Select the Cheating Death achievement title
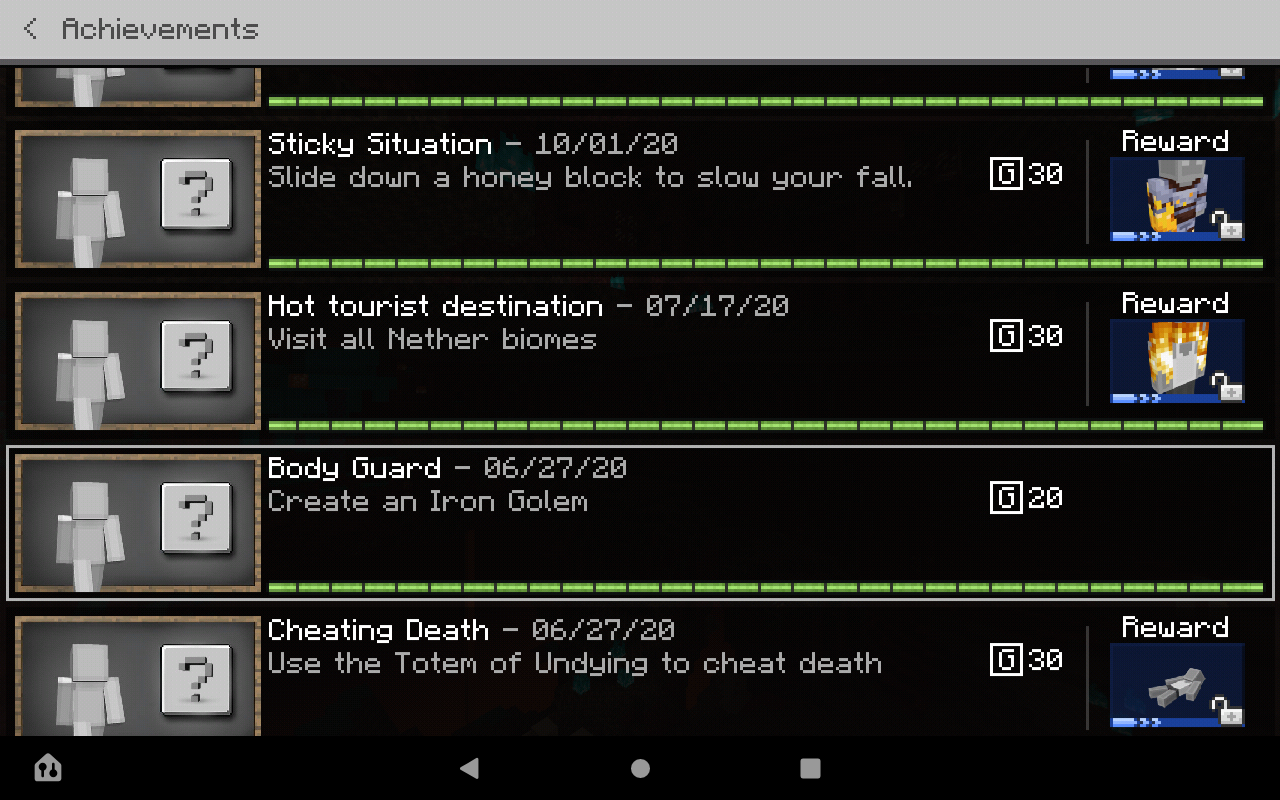Image resolution: width=1280 pixels, height=800 pixels. (378, 630)
